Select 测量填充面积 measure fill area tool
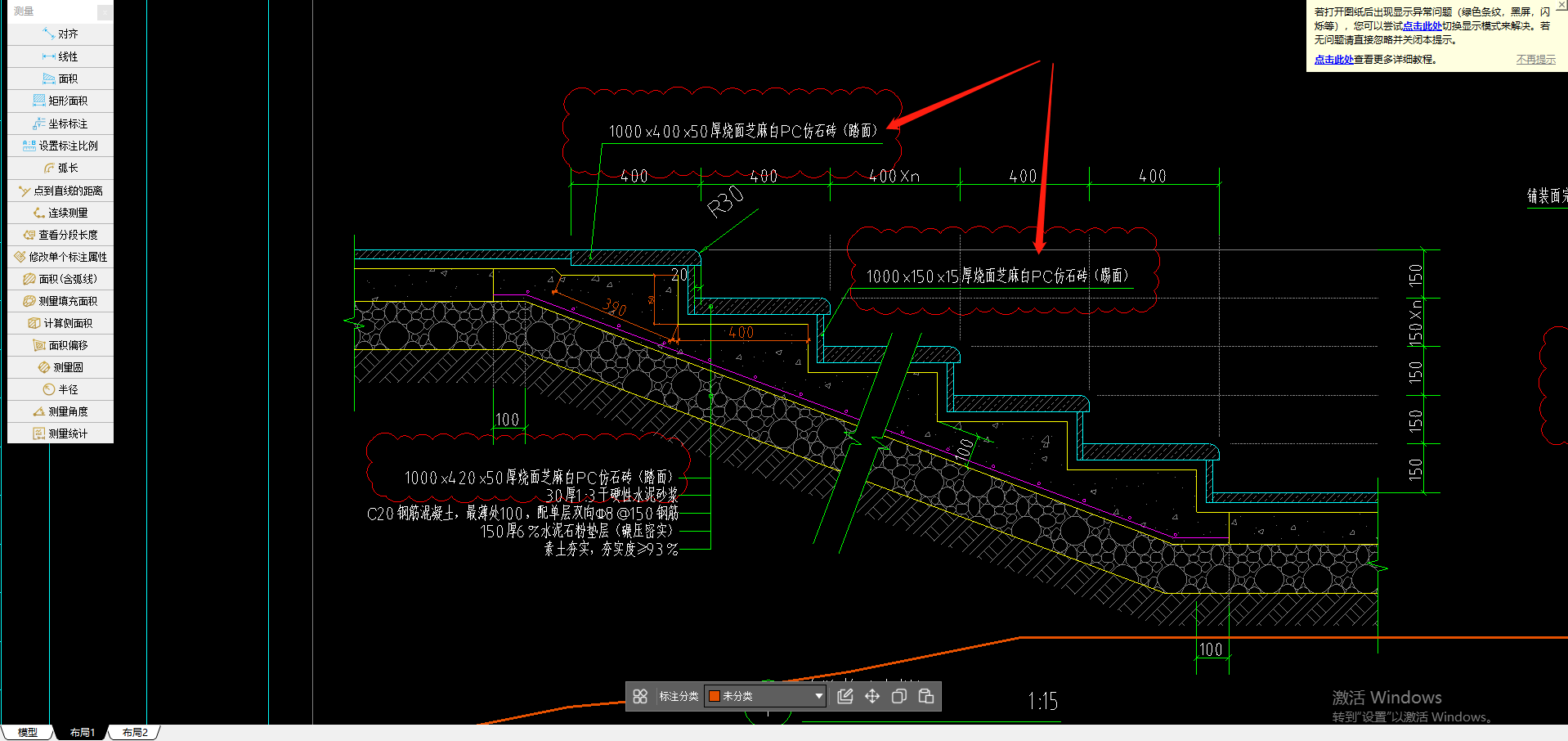 [60, 301]
